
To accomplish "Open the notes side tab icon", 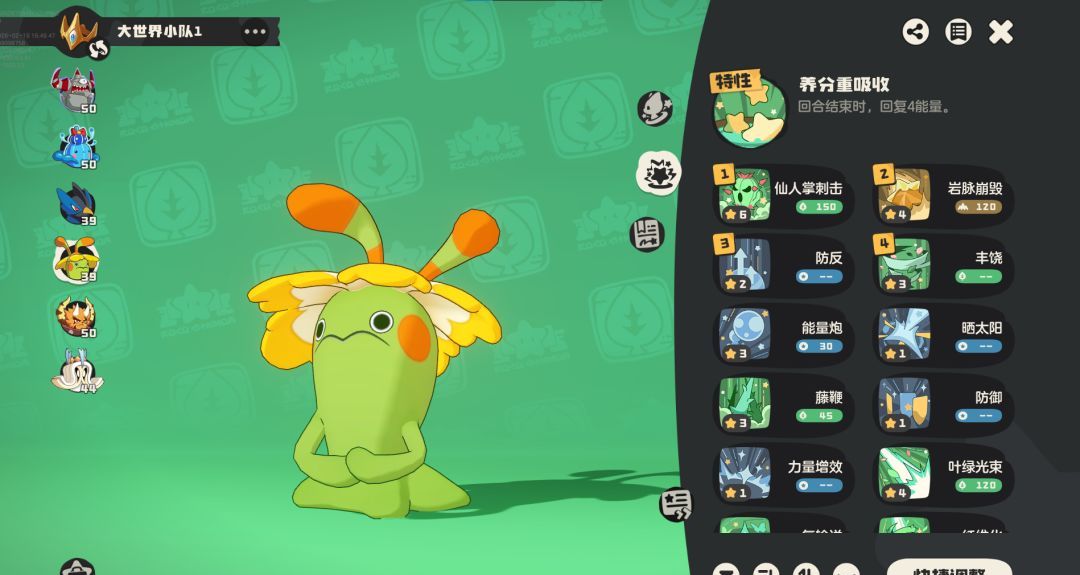I will pos(648,235).
